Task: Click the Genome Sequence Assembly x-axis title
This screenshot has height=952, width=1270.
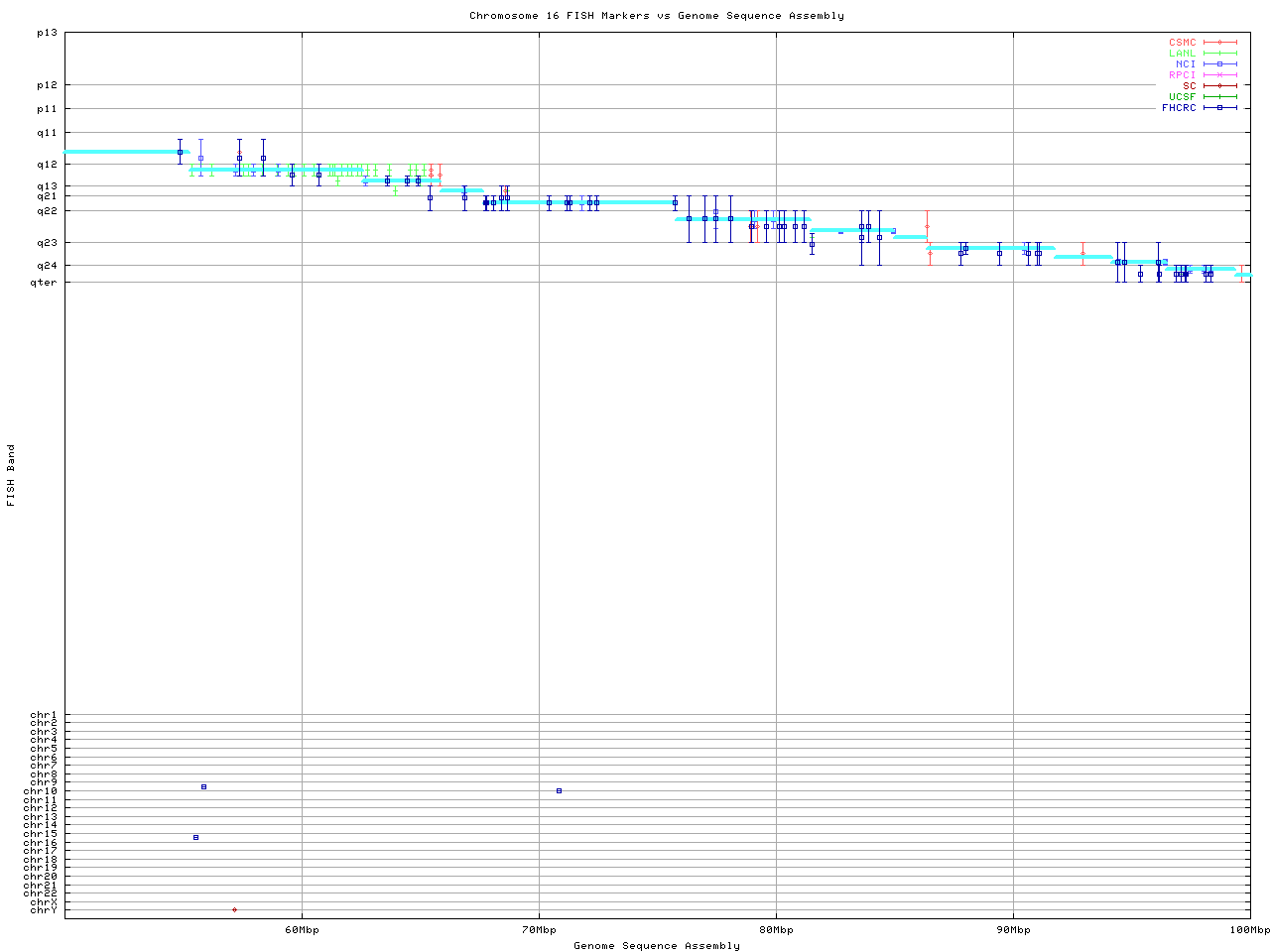Action: pyautogui.click(x=656, y=946)
